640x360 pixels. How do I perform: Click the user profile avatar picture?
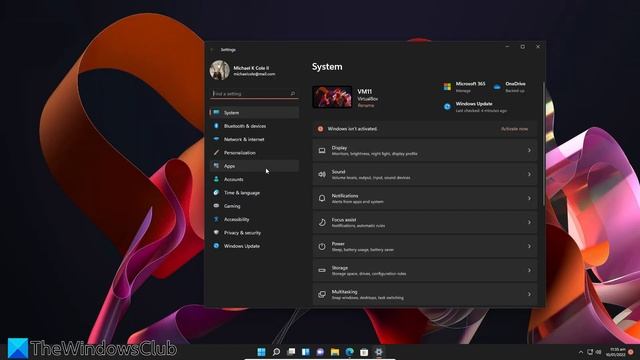[x=220, y=70]
